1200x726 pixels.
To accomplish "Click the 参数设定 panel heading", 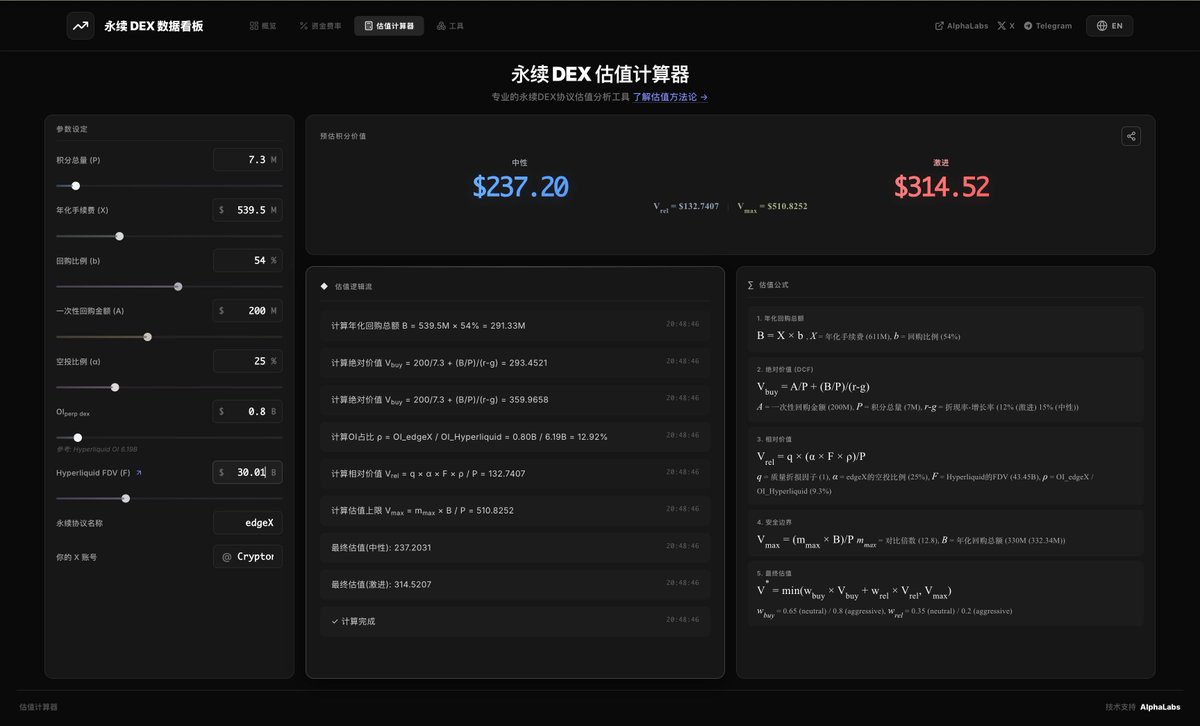I will 72,129.
